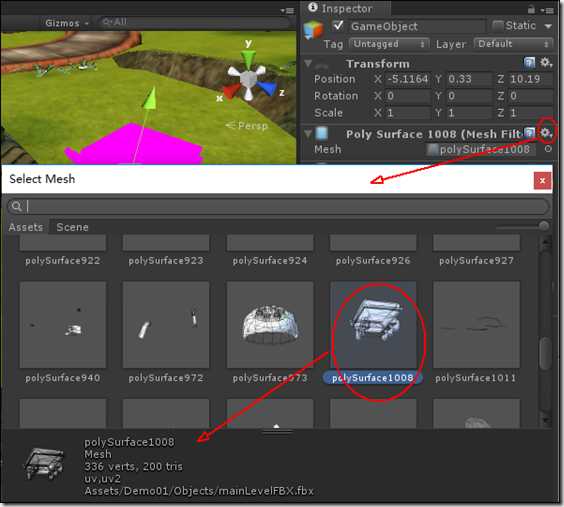Select the polySurface972 mesh thumbnail
564x507 pixels.
(166, 325)
